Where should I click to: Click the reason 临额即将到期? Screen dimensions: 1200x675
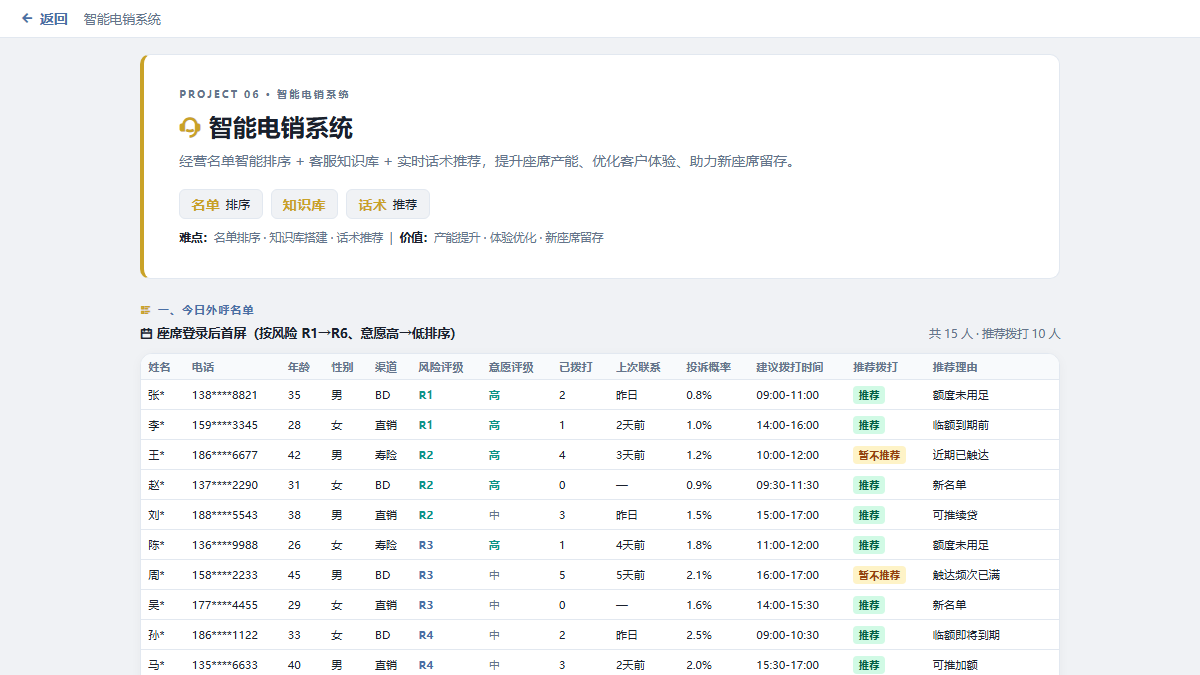(967, 635)
